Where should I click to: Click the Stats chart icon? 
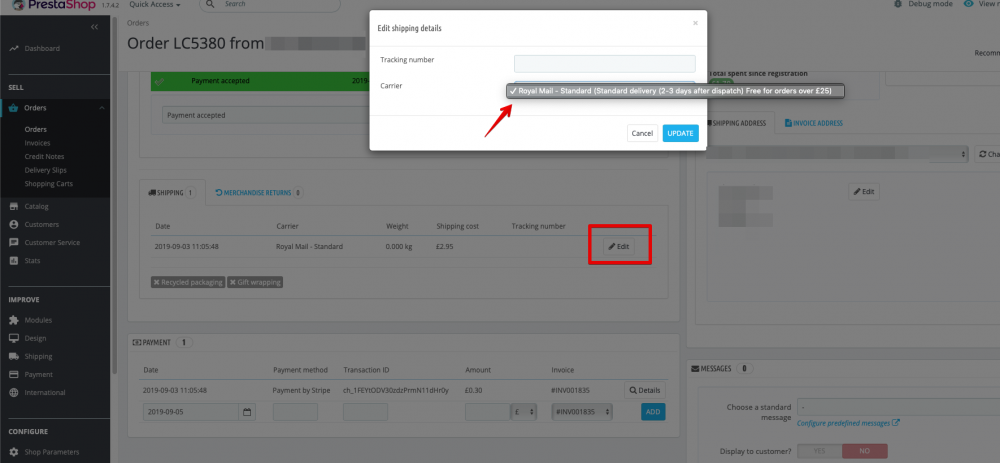point(13,261)
